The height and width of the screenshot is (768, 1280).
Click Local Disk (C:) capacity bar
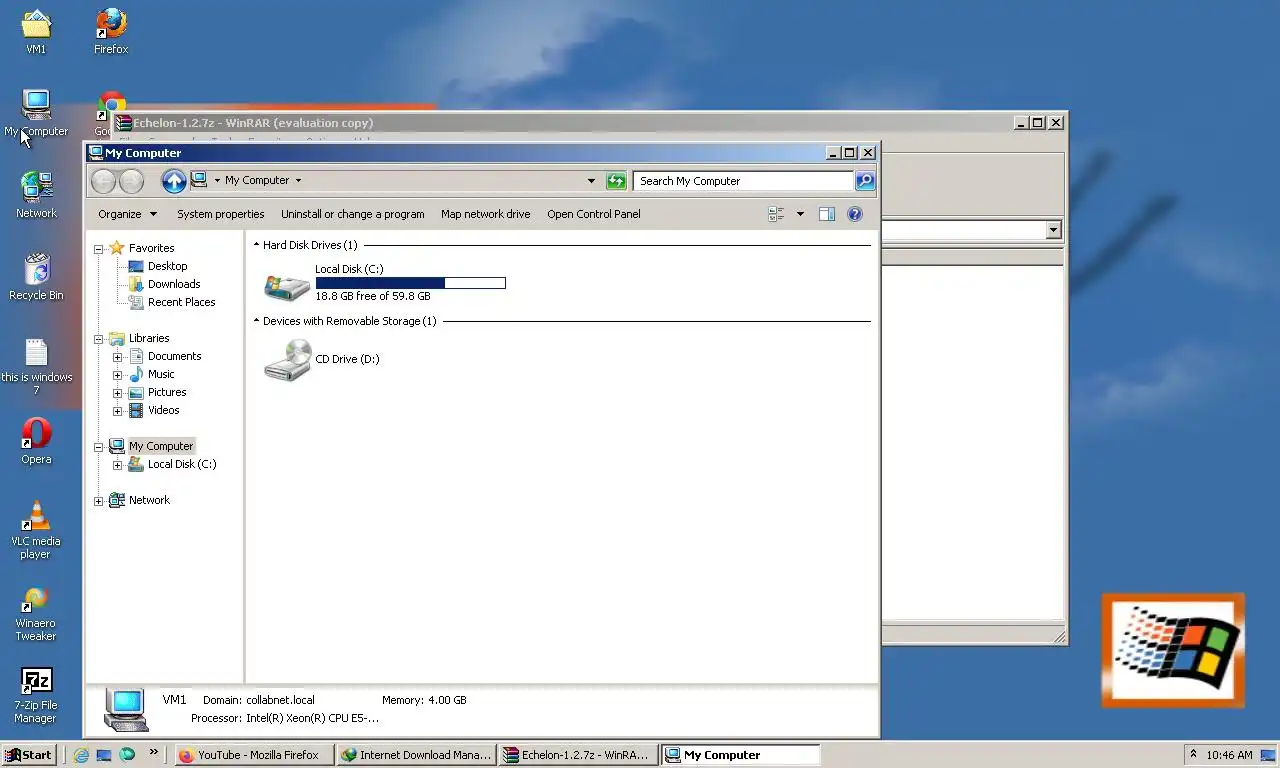(411, 283)
